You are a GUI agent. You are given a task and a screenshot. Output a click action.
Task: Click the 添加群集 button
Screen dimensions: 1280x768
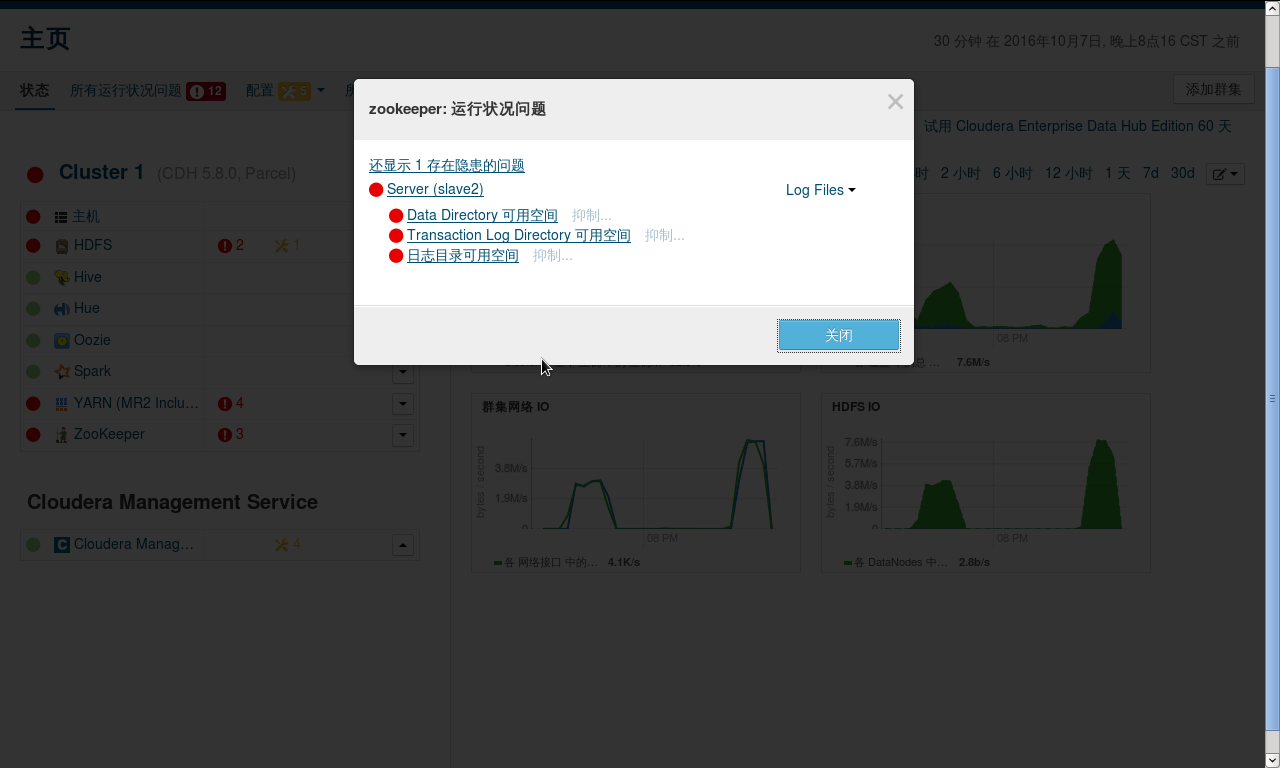(x=1214, y=89)
